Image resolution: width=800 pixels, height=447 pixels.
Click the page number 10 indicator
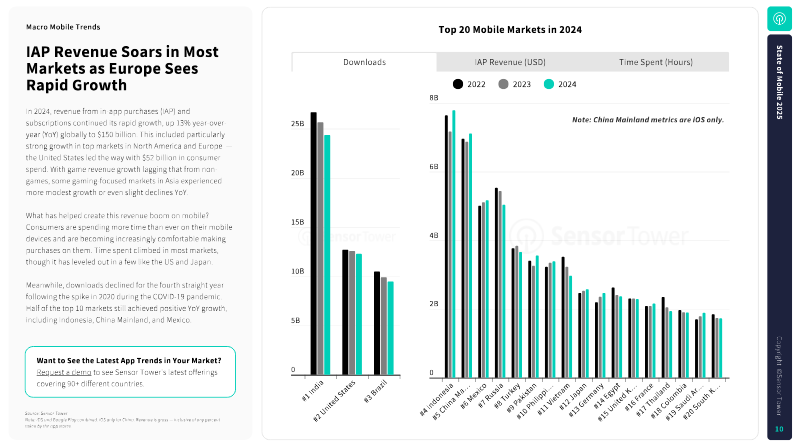tap(779, 429)
